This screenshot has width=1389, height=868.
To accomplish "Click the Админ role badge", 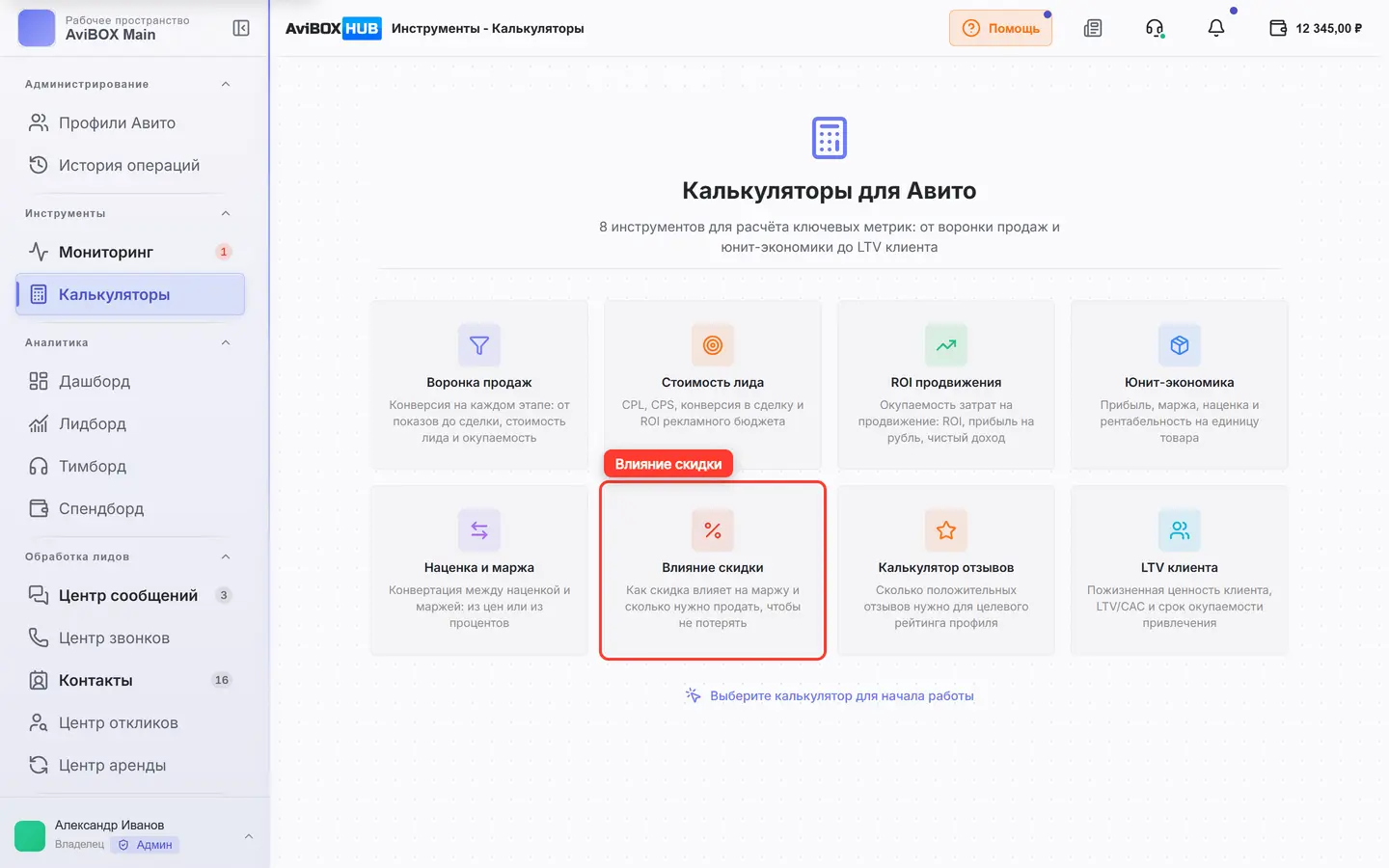I will click(x=146, y=845).
